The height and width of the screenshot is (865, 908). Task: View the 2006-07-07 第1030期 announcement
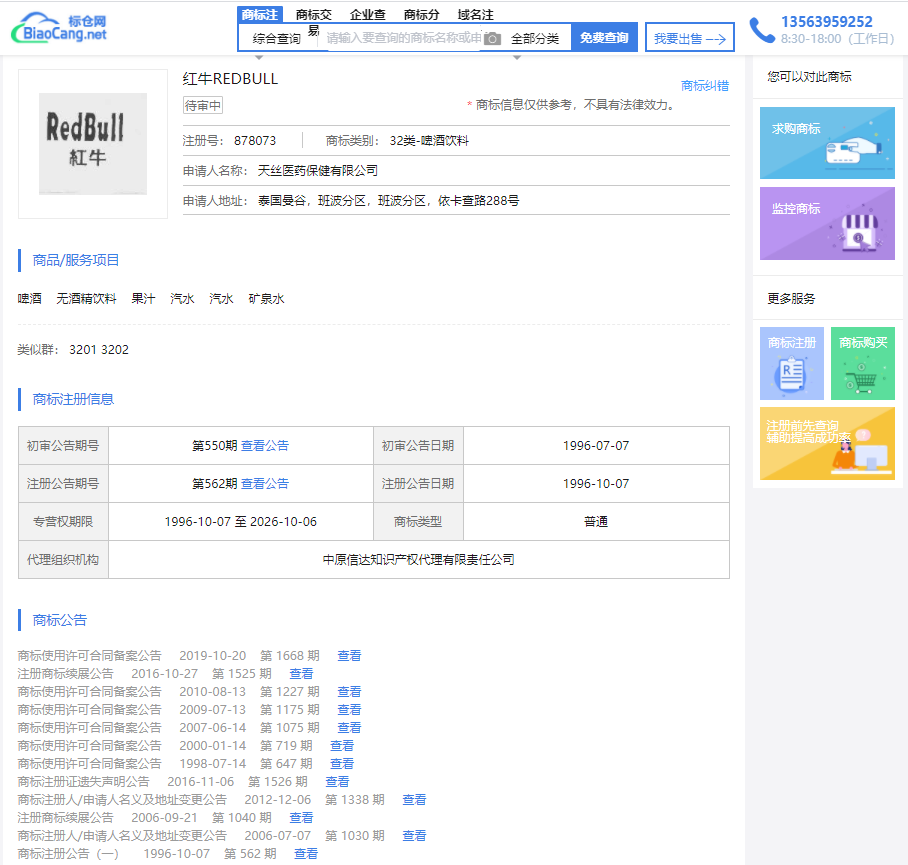click(x=414, y=835)
